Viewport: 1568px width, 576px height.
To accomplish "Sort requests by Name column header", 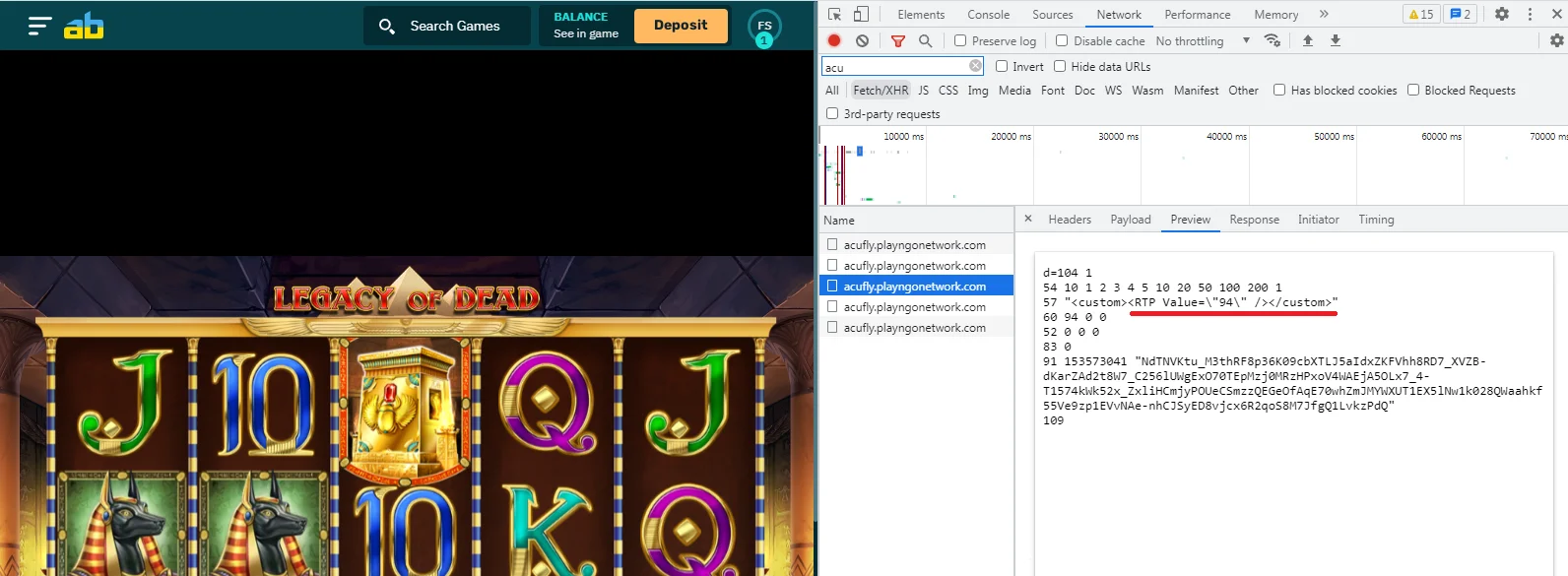I will tap(916, 220).
